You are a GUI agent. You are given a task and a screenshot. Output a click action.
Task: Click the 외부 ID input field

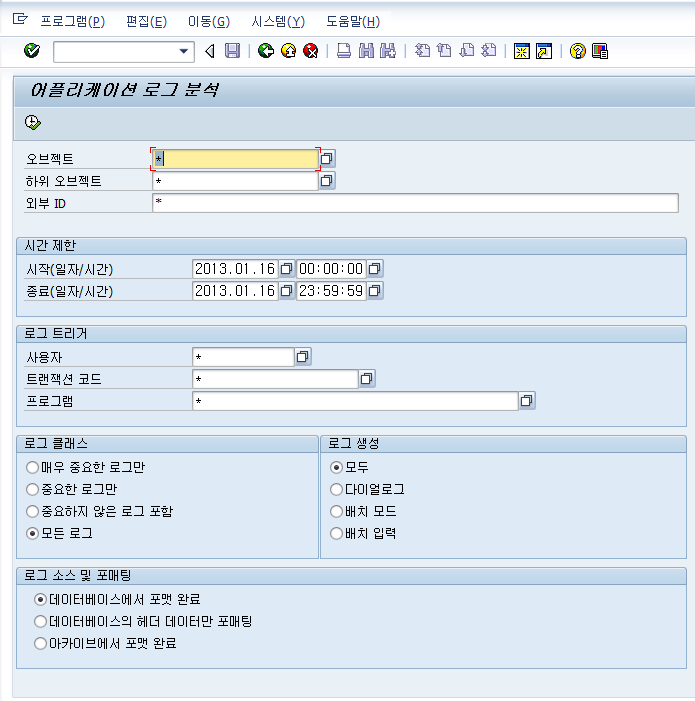point(415,203)
